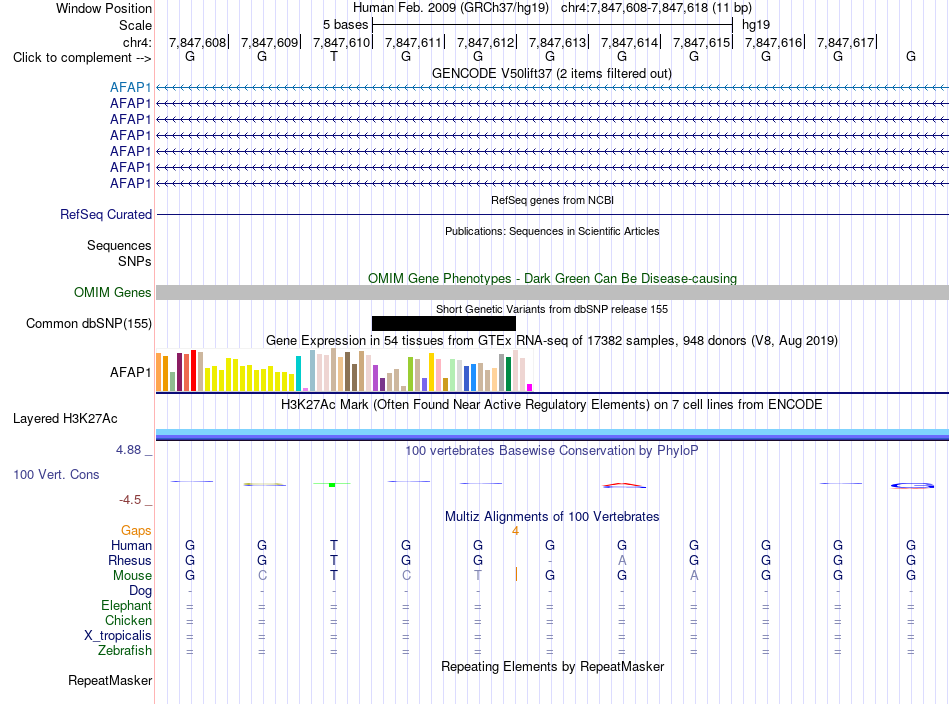This screenshot has width=950, height=704.
Task: Click the magenta last bar in GTEx chart
Action: [x=530, y=387]
